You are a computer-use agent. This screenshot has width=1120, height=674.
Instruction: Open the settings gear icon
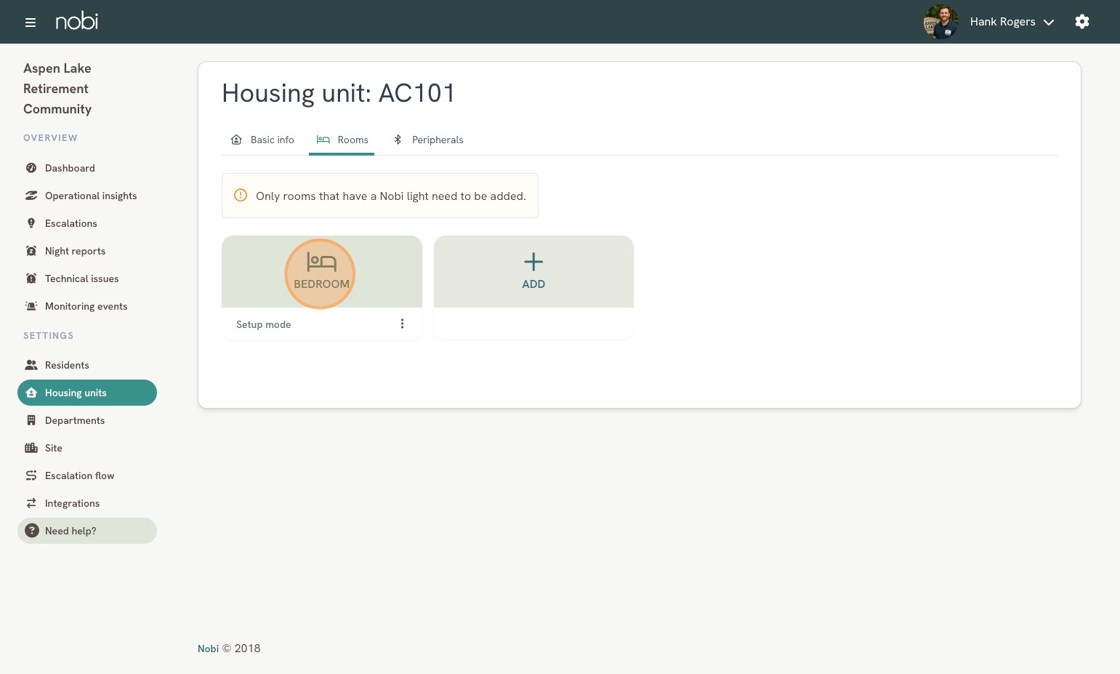tap(1082, 21)
